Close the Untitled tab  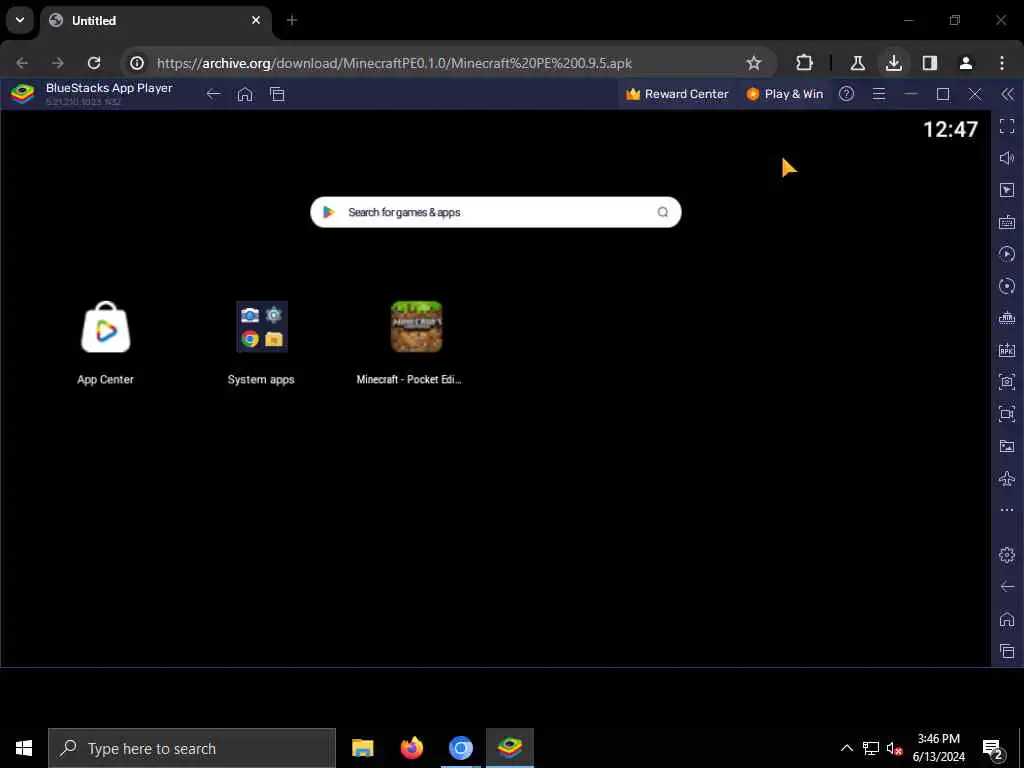coord(256,20)
